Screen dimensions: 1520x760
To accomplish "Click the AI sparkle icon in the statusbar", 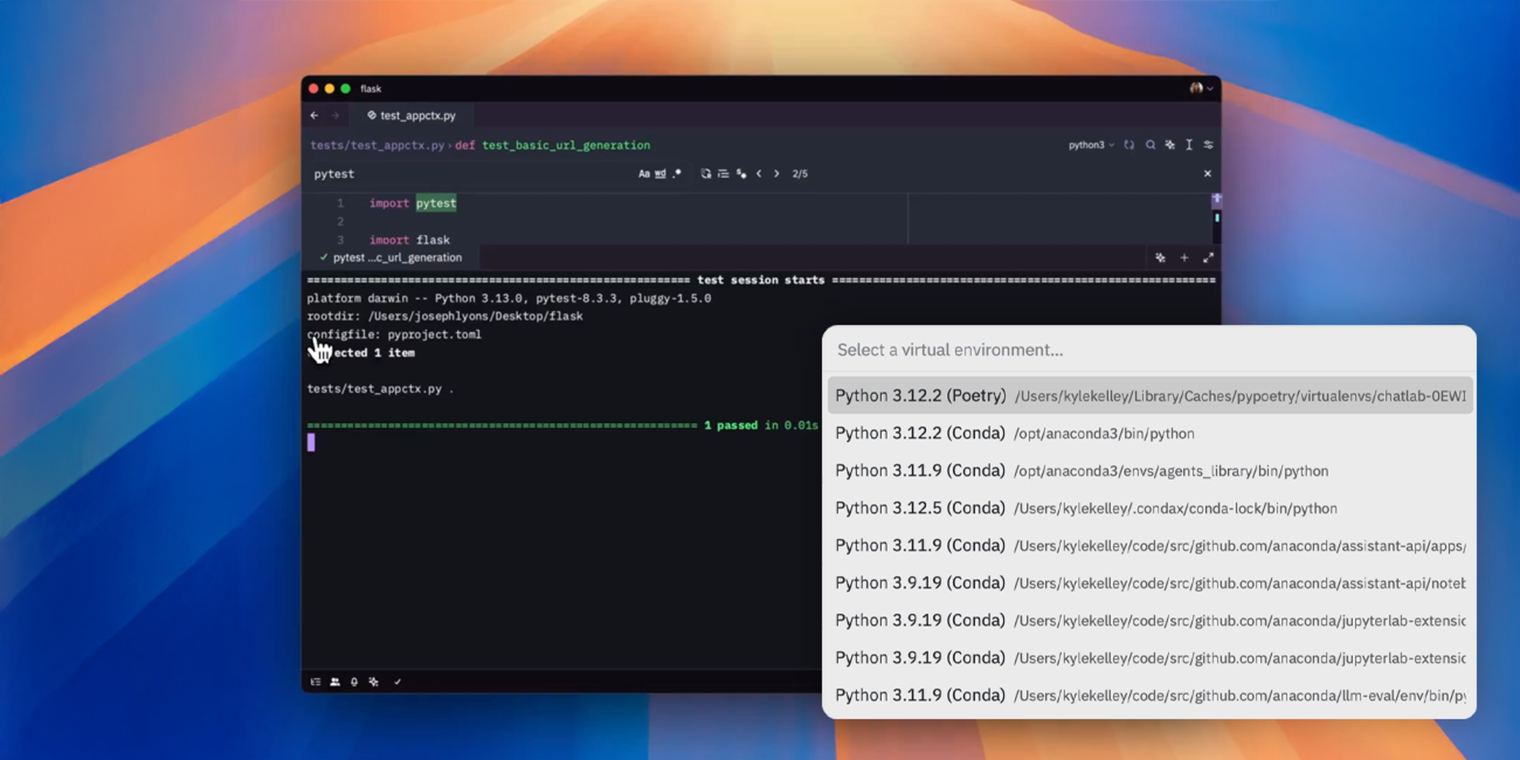I will click(x=373, y=682).
